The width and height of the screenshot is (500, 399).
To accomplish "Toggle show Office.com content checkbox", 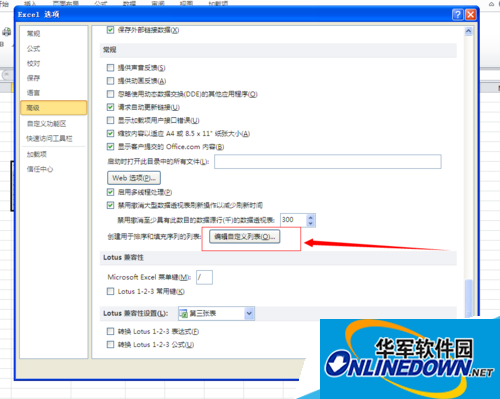I will point(110,146).
